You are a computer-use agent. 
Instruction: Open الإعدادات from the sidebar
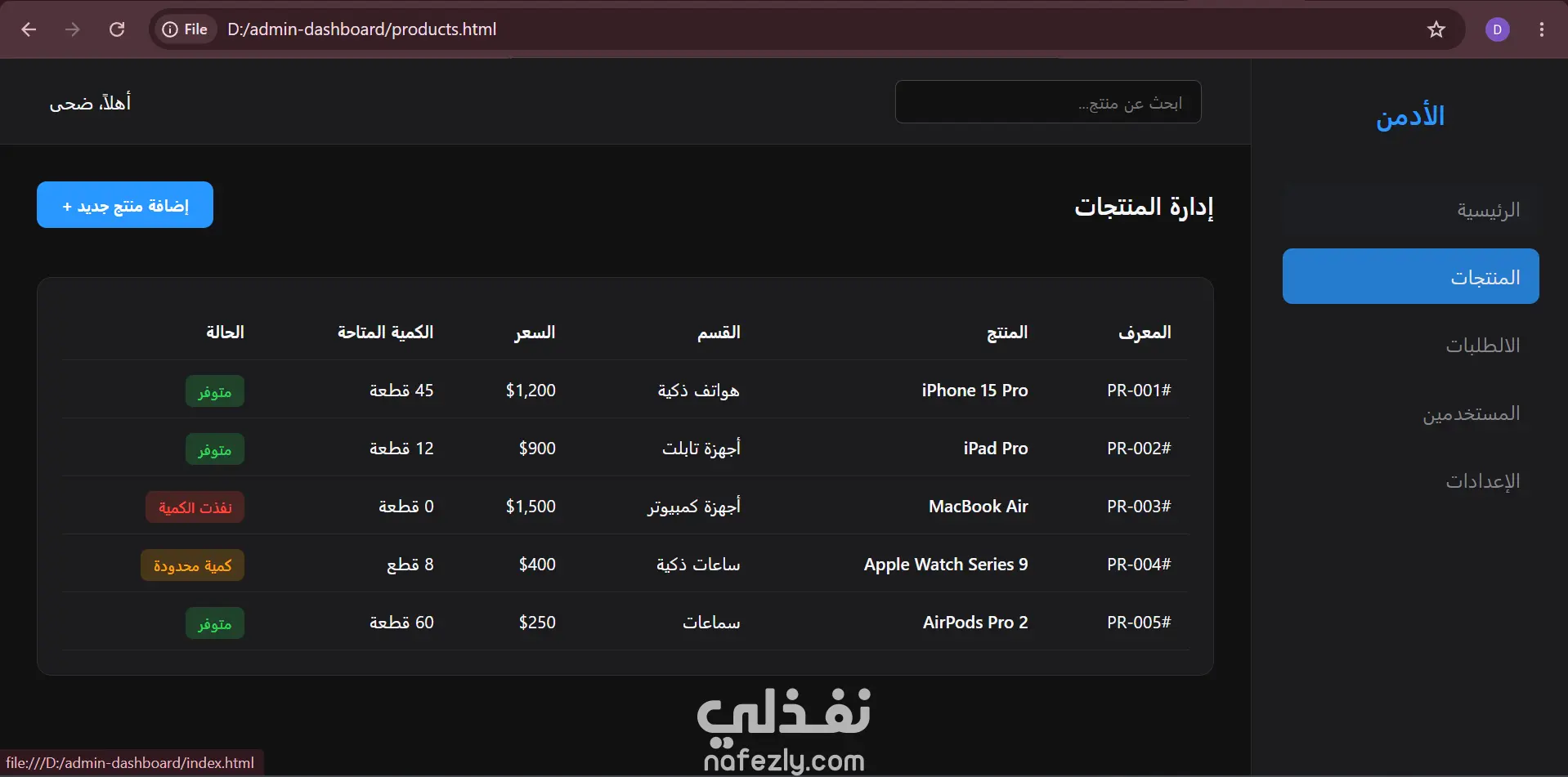[1411, 481]
